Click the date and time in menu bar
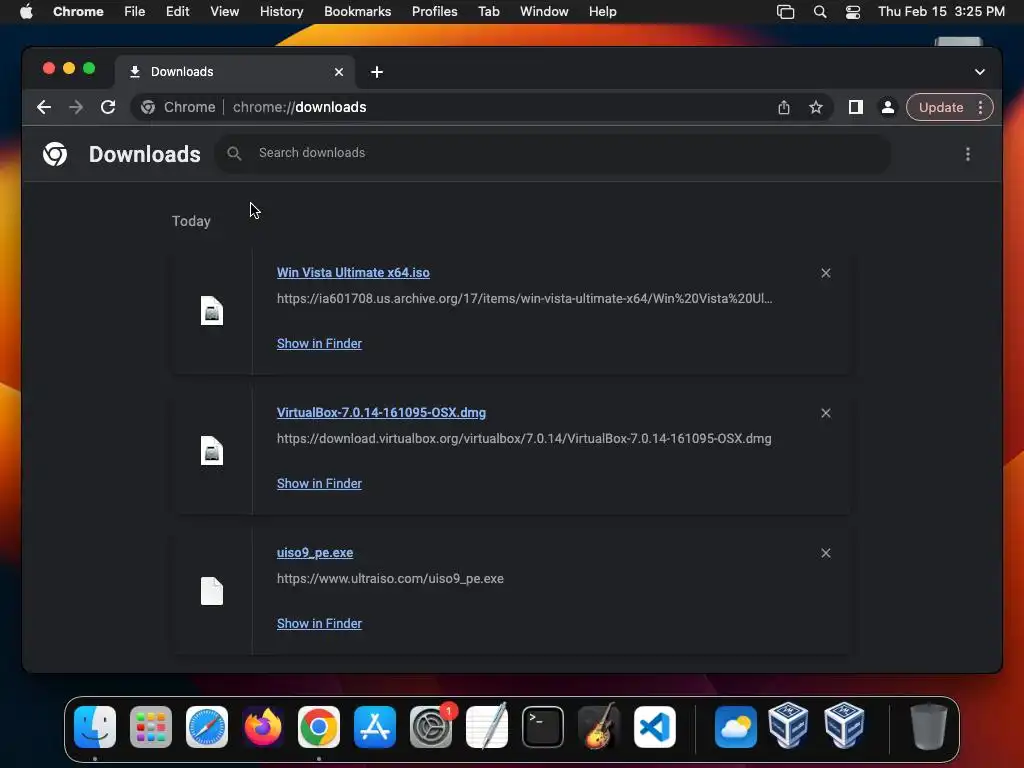 click(x=941, y=12)
